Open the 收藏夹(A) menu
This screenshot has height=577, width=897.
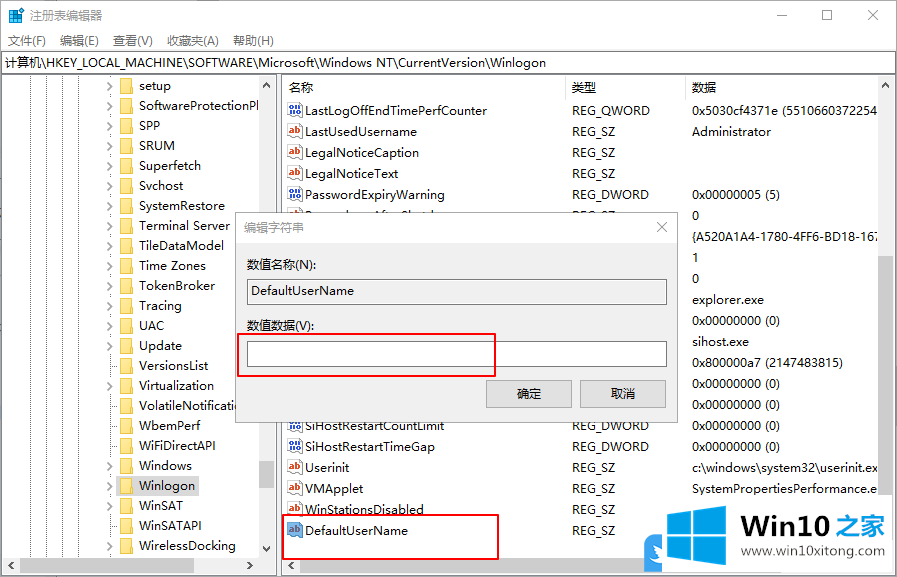pyautogui.click(x=193, y=41)
